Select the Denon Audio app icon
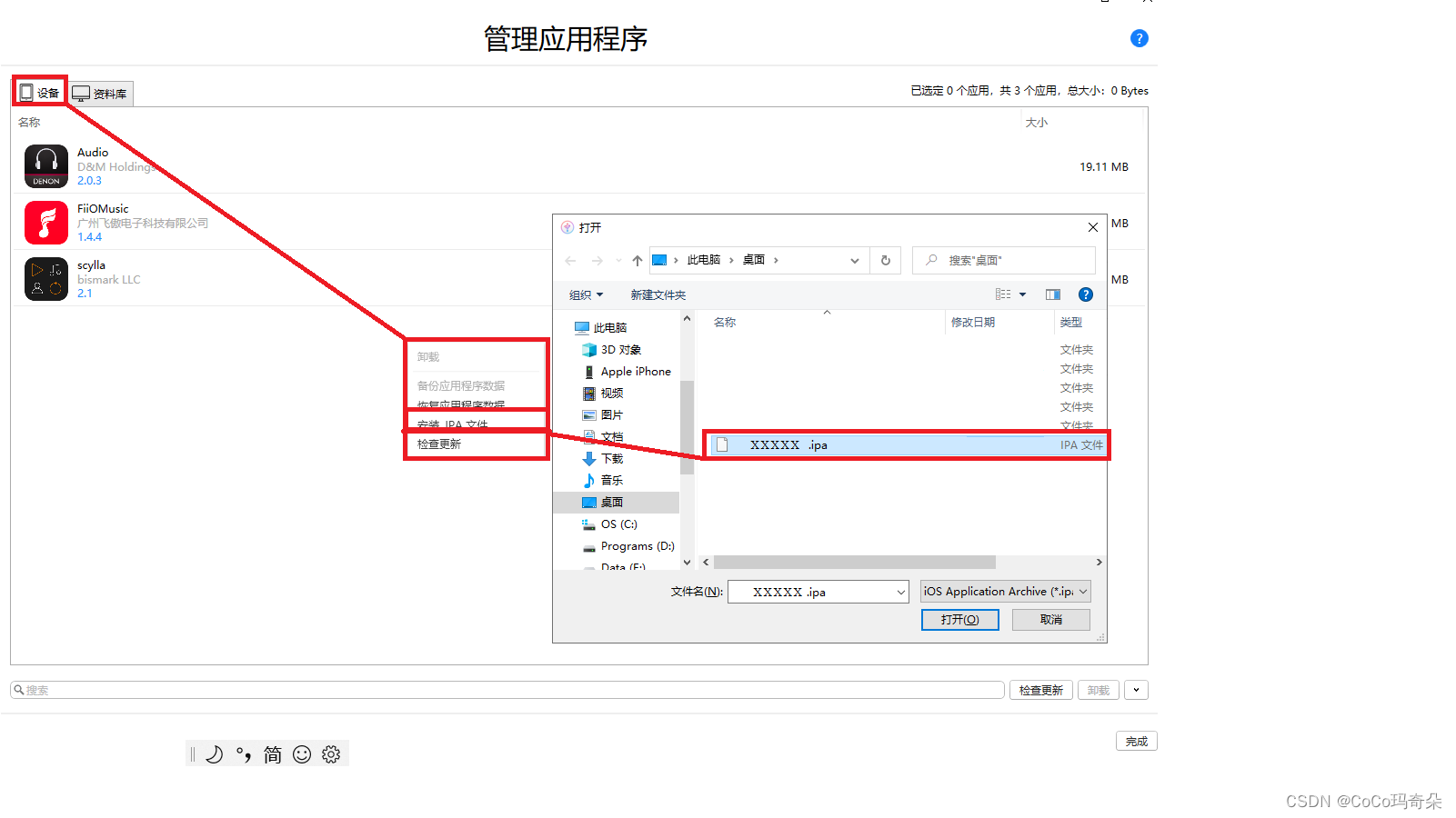 point(46,166)
